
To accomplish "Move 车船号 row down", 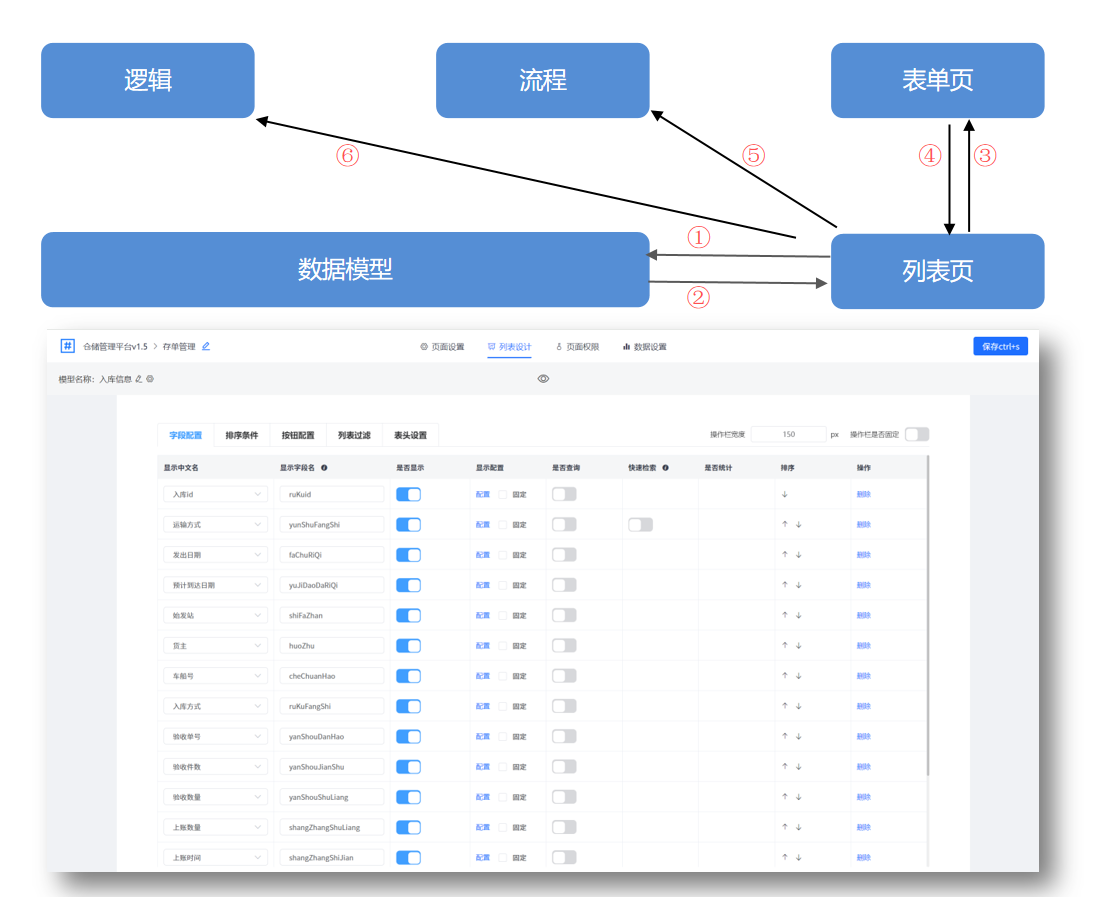I will tap(798, 676).
